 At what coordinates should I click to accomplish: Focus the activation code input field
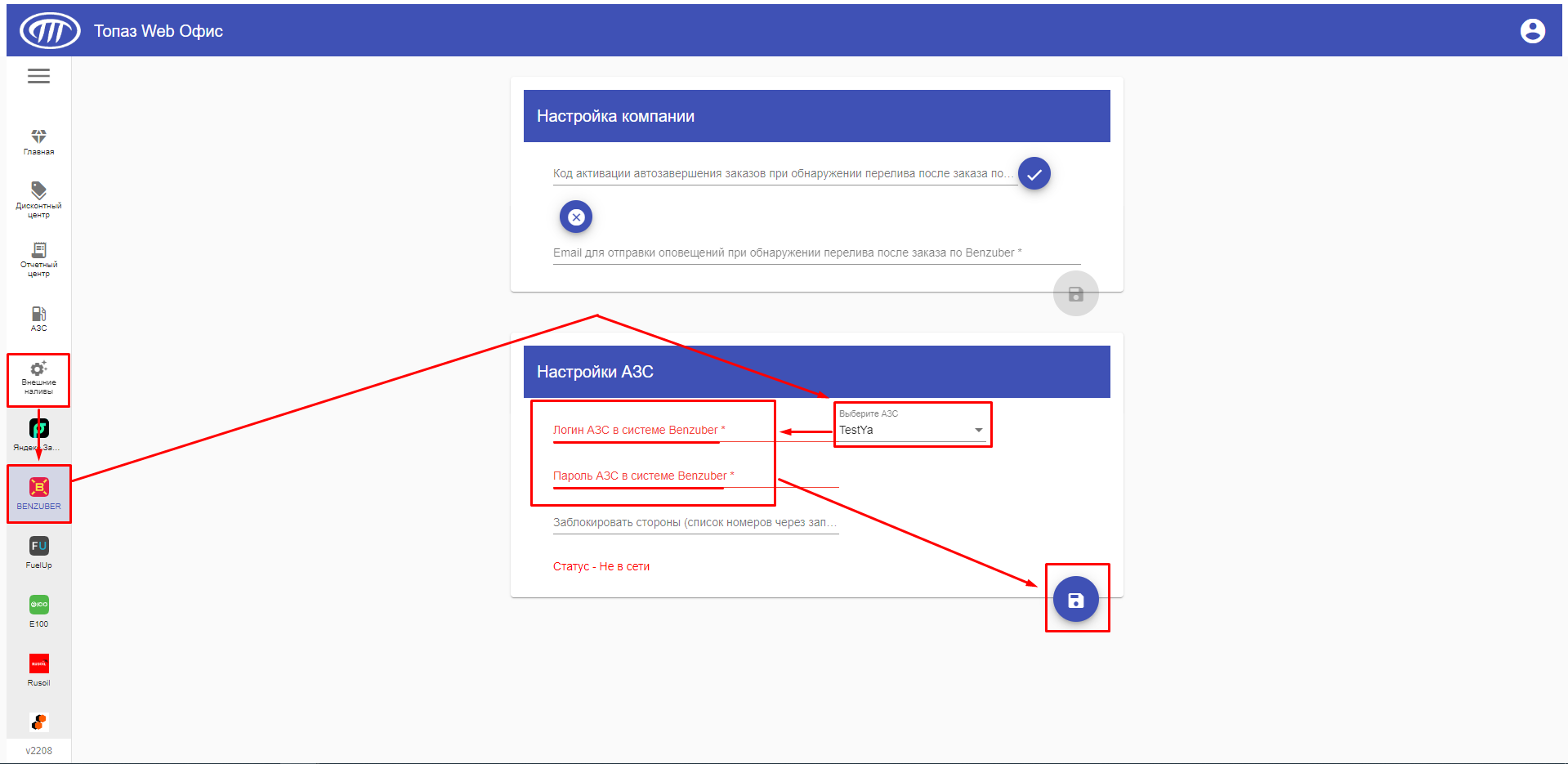[785, 173]
